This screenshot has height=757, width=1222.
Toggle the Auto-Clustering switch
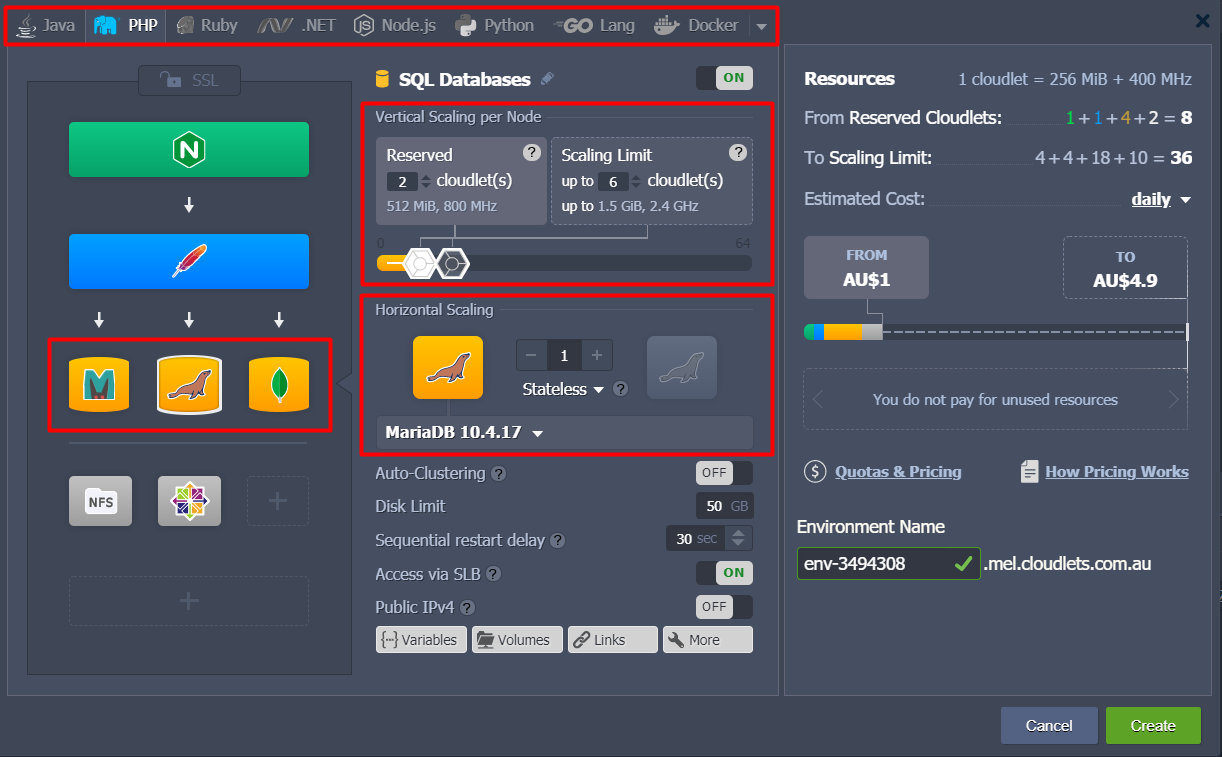(x=724, y=473)
